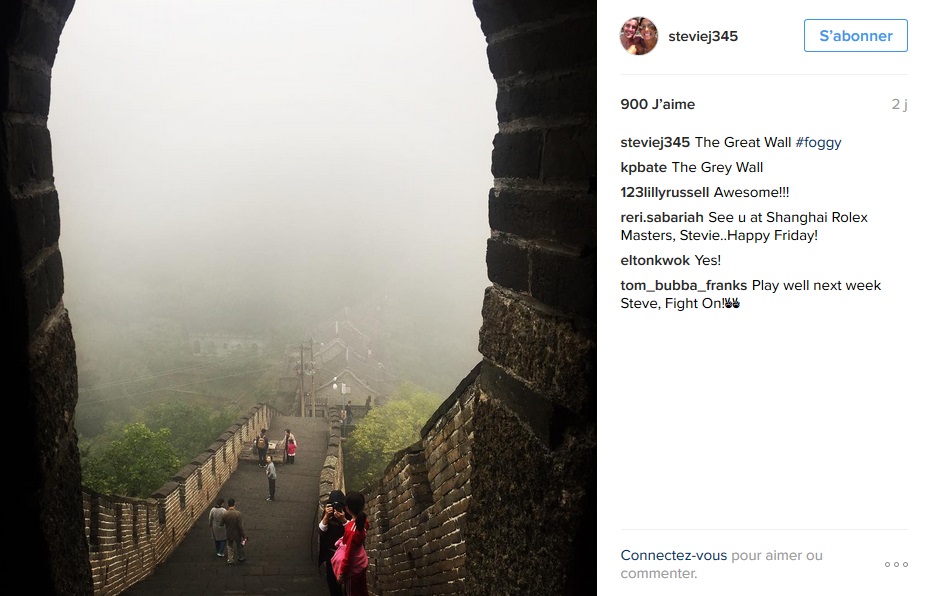Viewport: 929px width, 596px height.
Task: Click the 'Awesome!!!' comment text
Action: [x=751, y=193]
